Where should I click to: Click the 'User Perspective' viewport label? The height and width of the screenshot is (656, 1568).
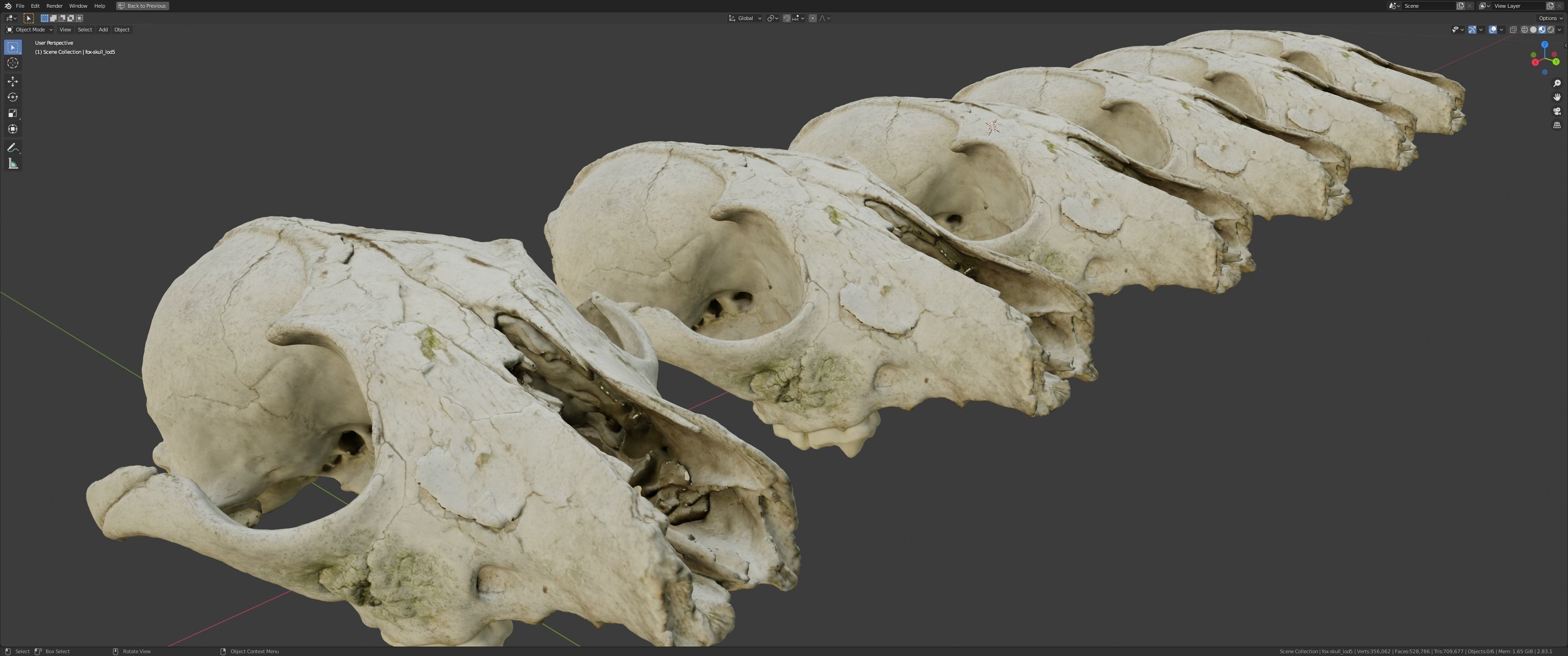click(x=54, y=43)
